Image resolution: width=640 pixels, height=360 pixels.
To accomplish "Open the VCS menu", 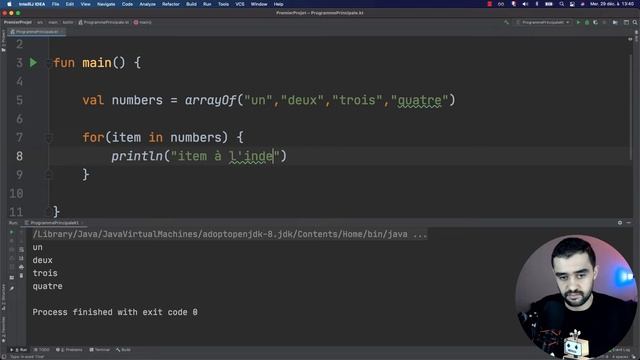I will tap(240, 4).
